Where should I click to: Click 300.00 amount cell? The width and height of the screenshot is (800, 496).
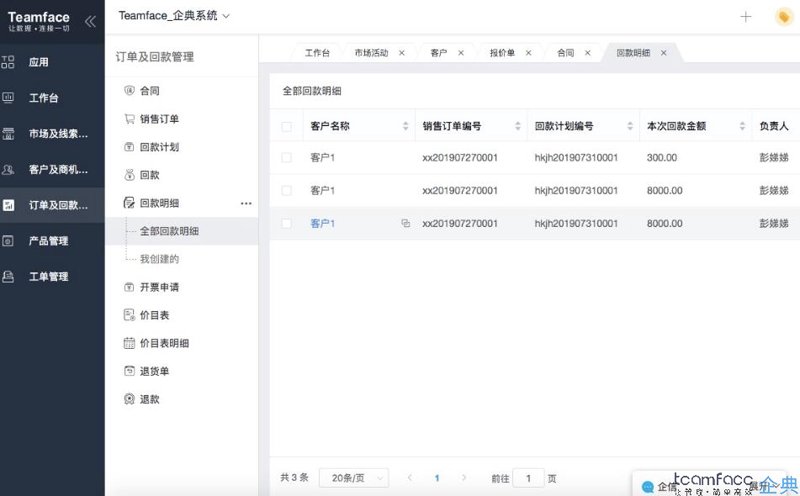point(662,158)
